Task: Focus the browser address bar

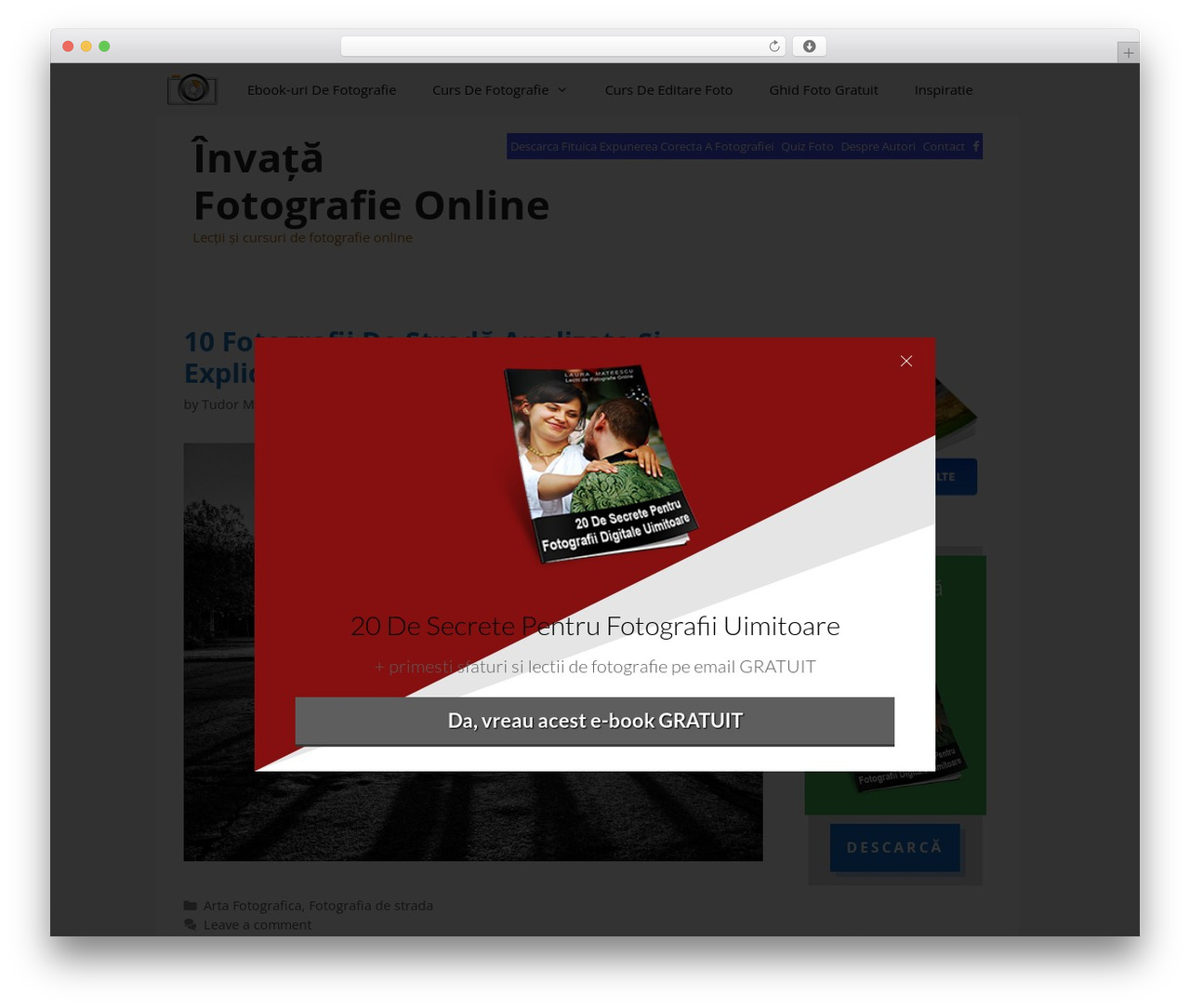Action: pos(562,46)
